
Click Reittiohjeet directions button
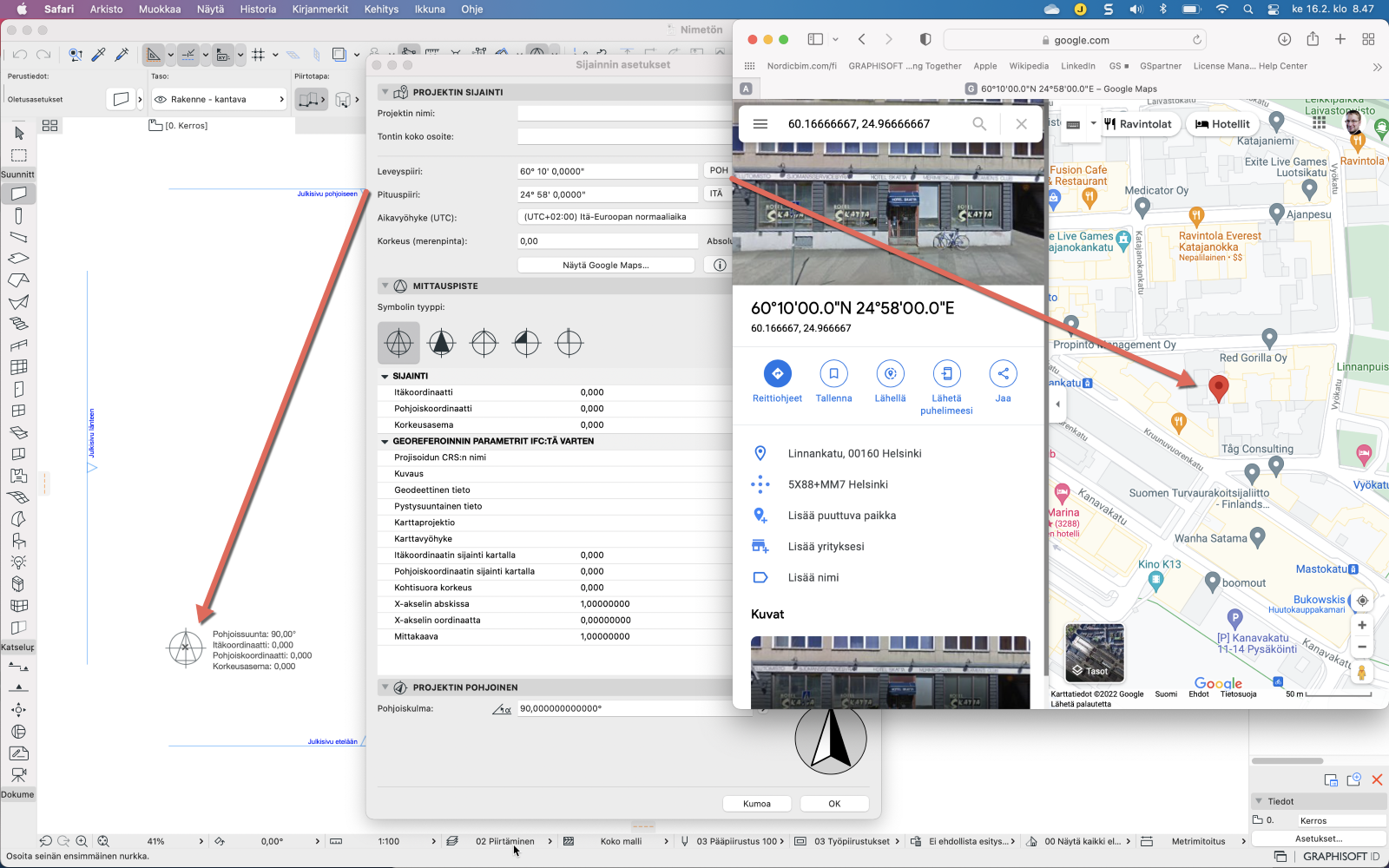coord(777,381)
